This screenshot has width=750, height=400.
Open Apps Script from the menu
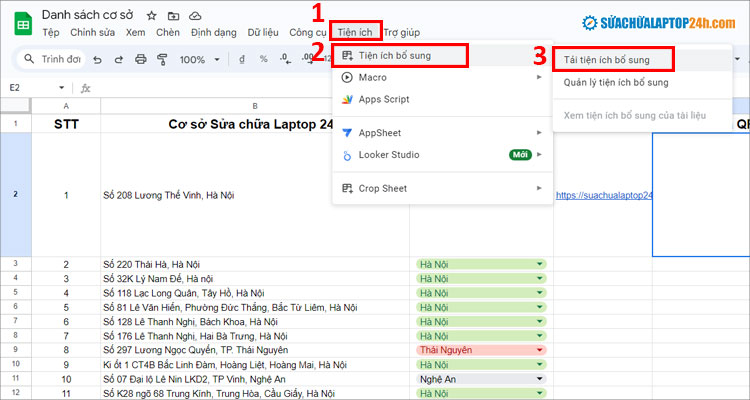442,100
